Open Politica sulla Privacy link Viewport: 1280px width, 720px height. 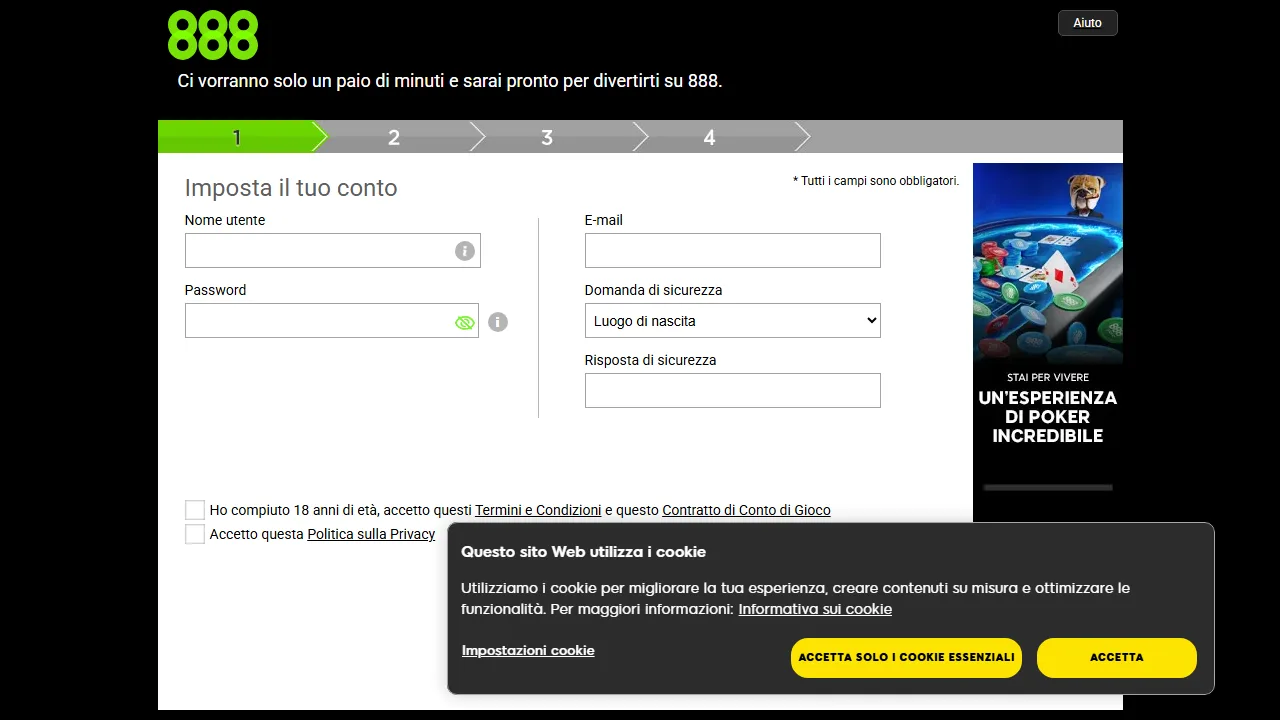coord(371,534)
